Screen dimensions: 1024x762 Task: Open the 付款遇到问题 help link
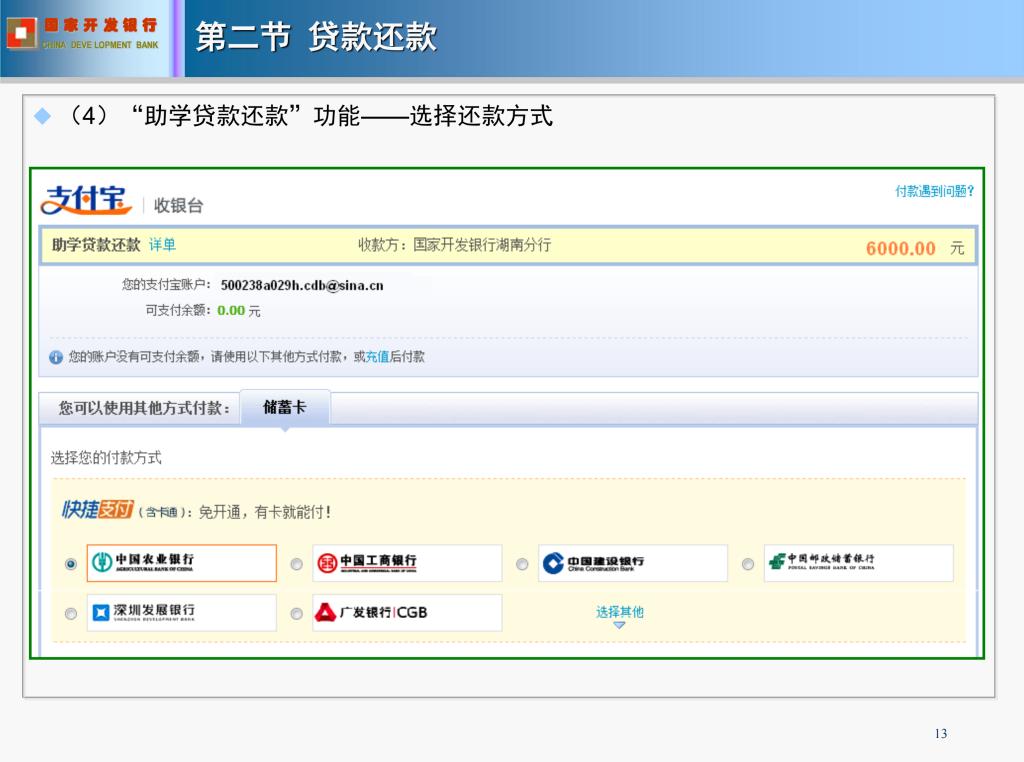pyautogui.click(x=933, y=190)
